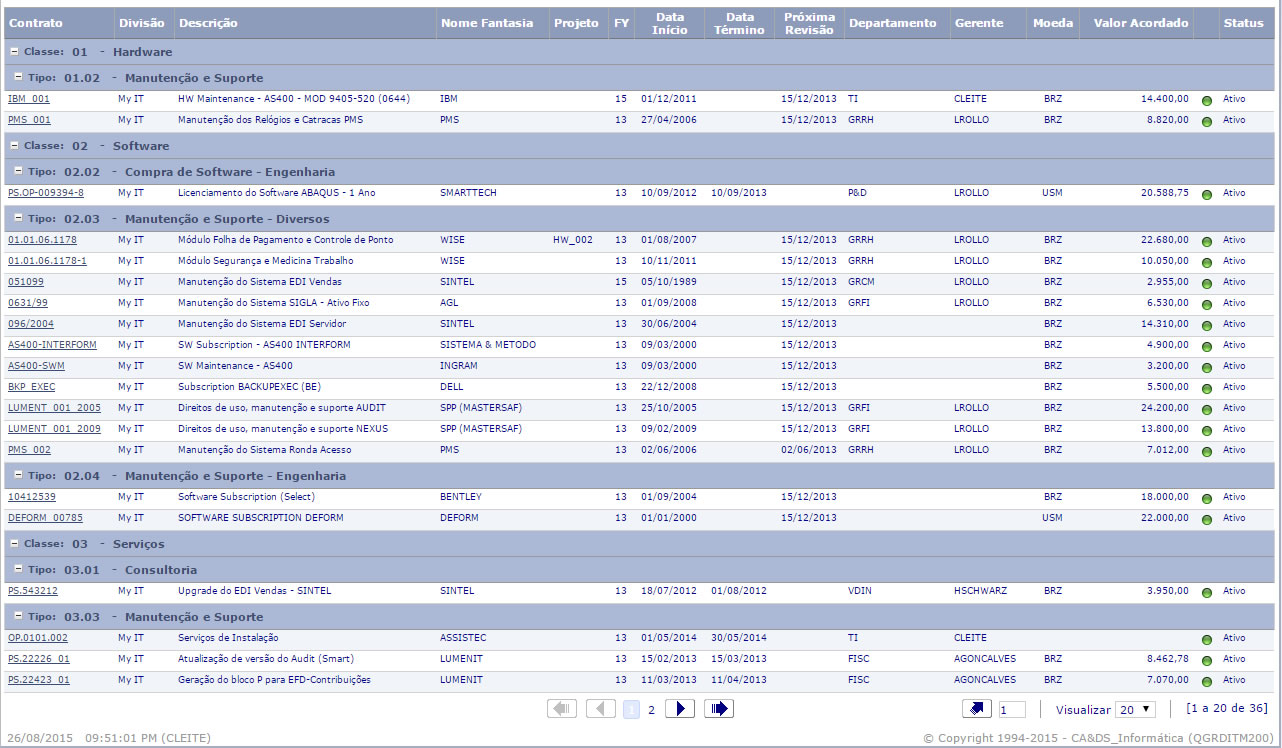Click the go-to-page arrow icon
Viewport: 1282px width, 748px height.
(x=976, y=709)
